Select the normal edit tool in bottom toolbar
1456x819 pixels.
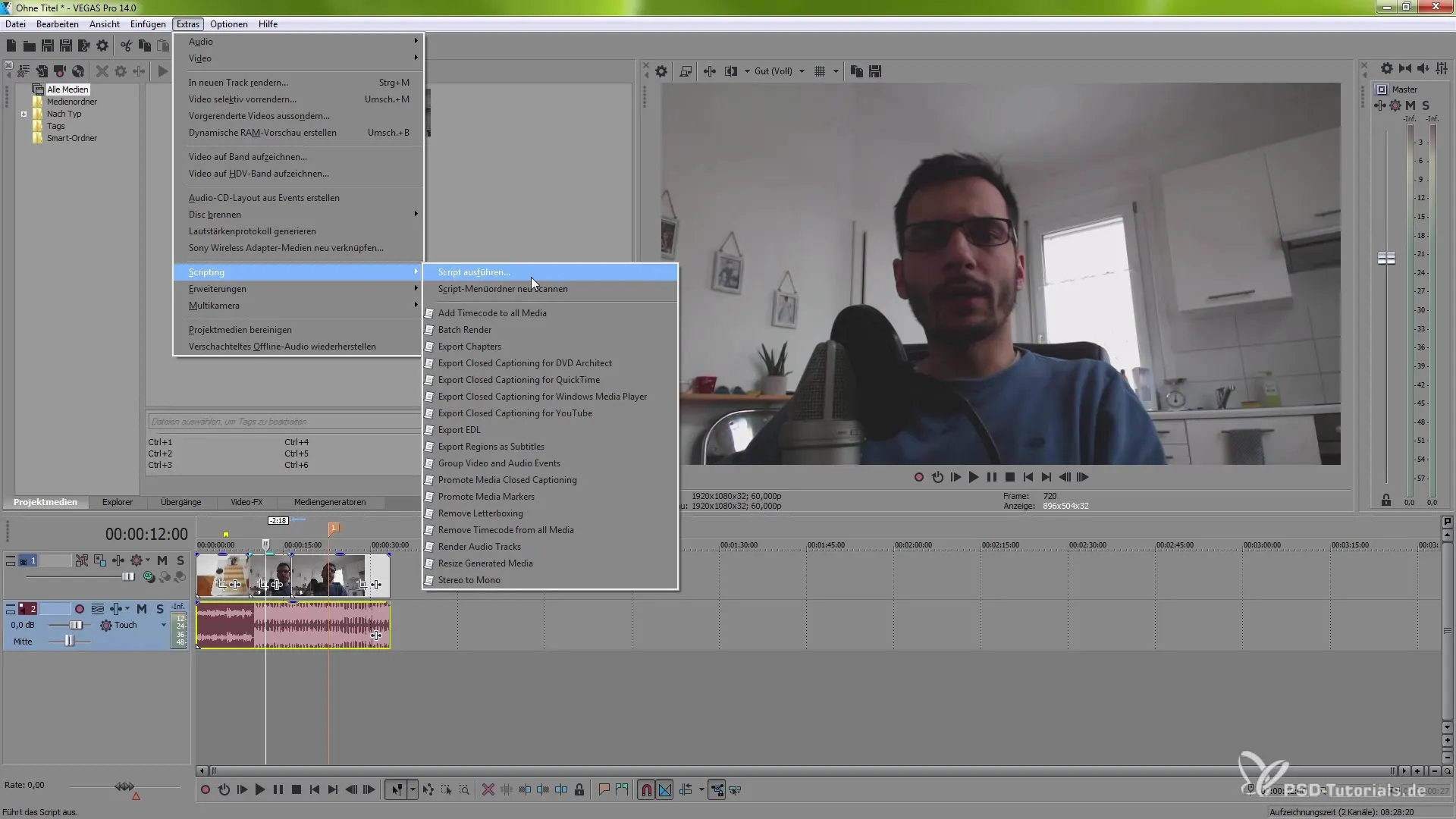pos(397,790)
